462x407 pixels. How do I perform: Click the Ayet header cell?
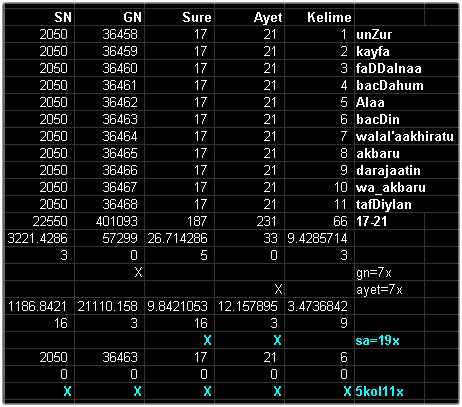pyautogui.click(x=249, y=17)
